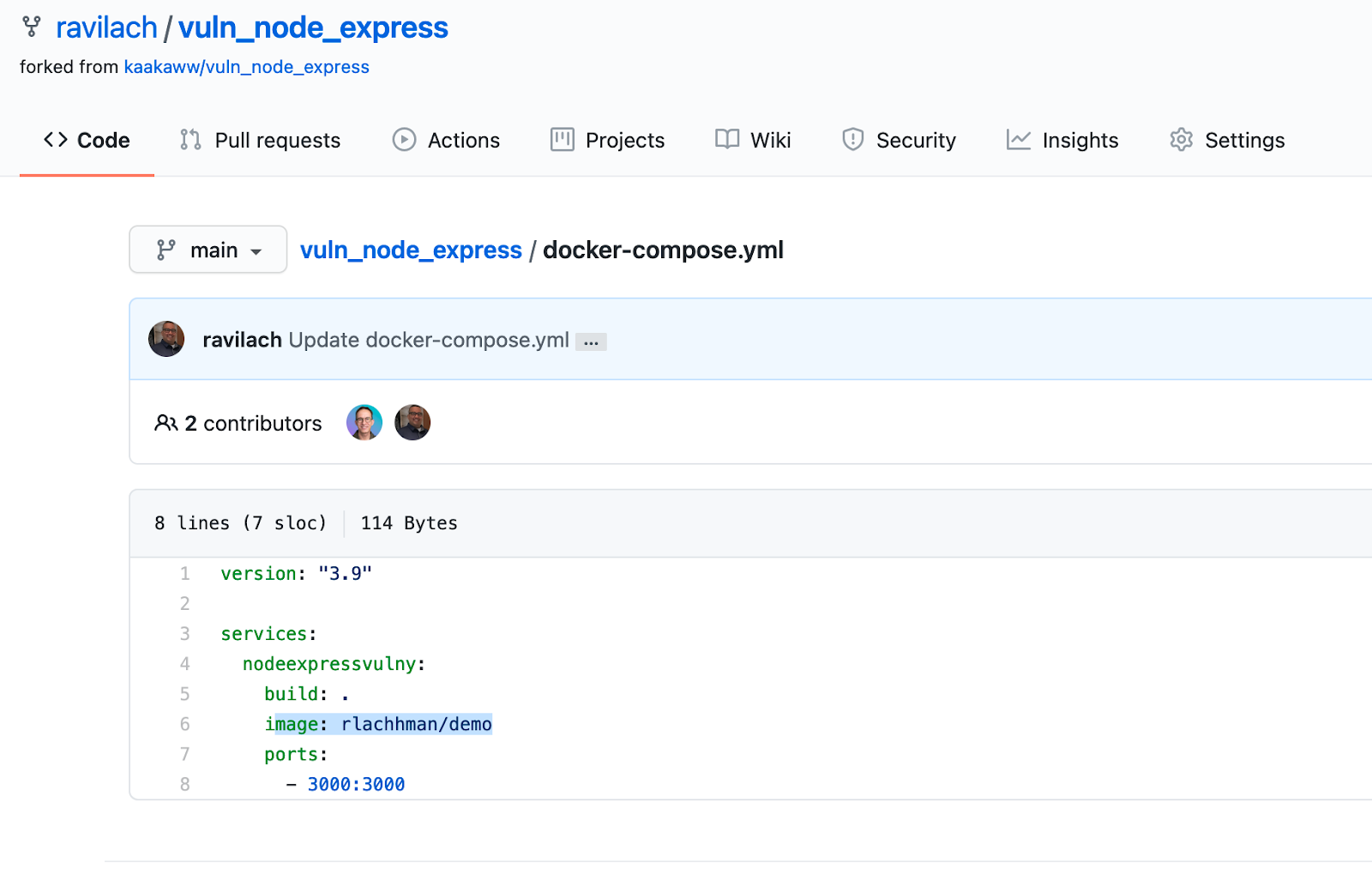Viewport: 1372px width, 875px height.
Task: Switch to the Wiki tab
Action: click(753, 140)
